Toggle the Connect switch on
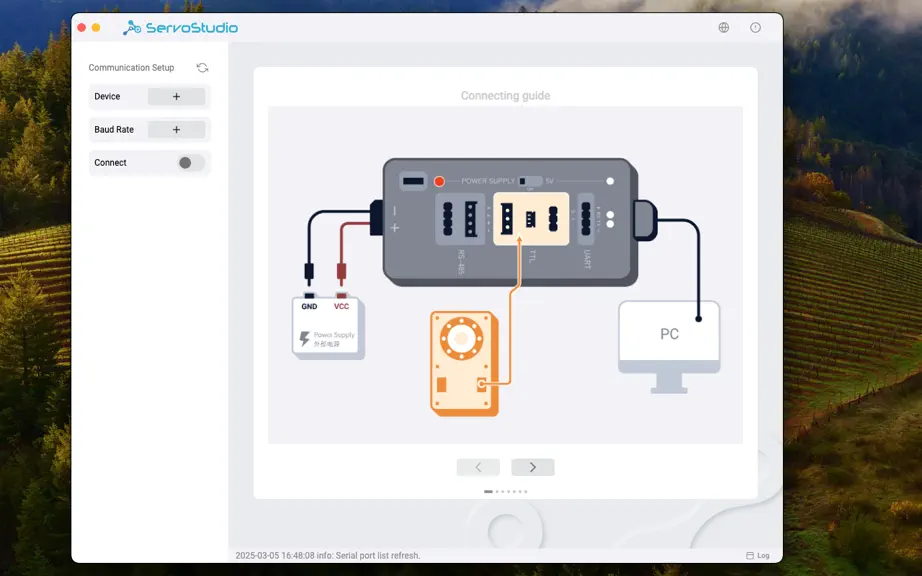This screenshot has height=576, width=922. [x=191, y=163]
